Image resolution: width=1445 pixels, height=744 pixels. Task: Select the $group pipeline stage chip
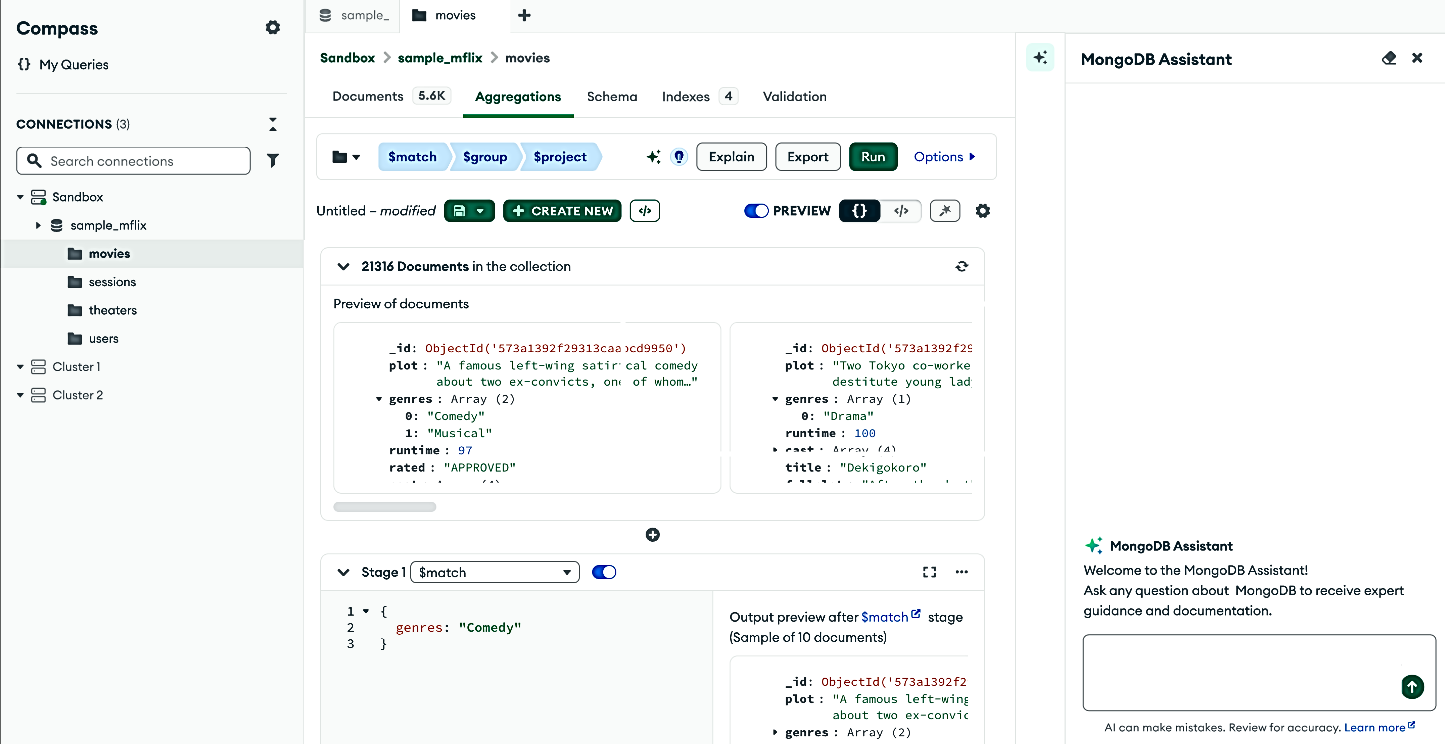click(x=485, y=157)
